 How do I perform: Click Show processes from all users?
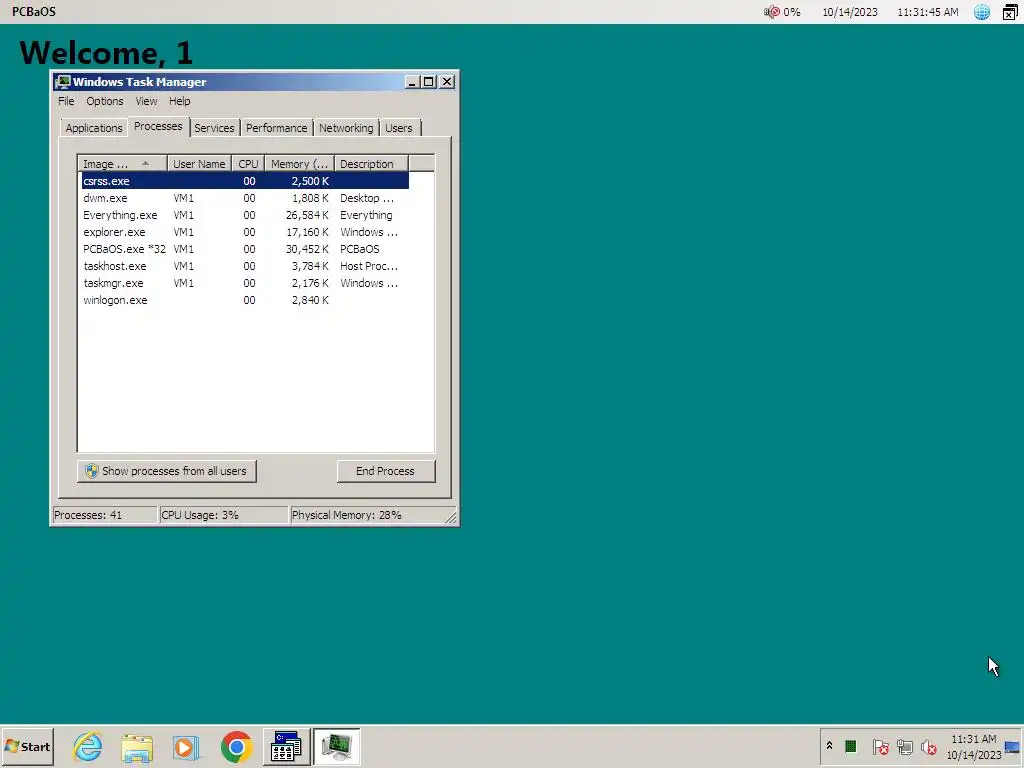(x=167, y=471)
